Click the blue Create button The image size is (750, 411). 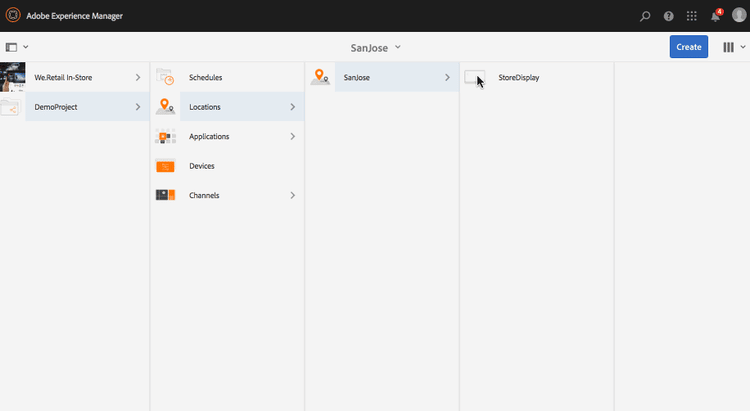tap(689, 47)
